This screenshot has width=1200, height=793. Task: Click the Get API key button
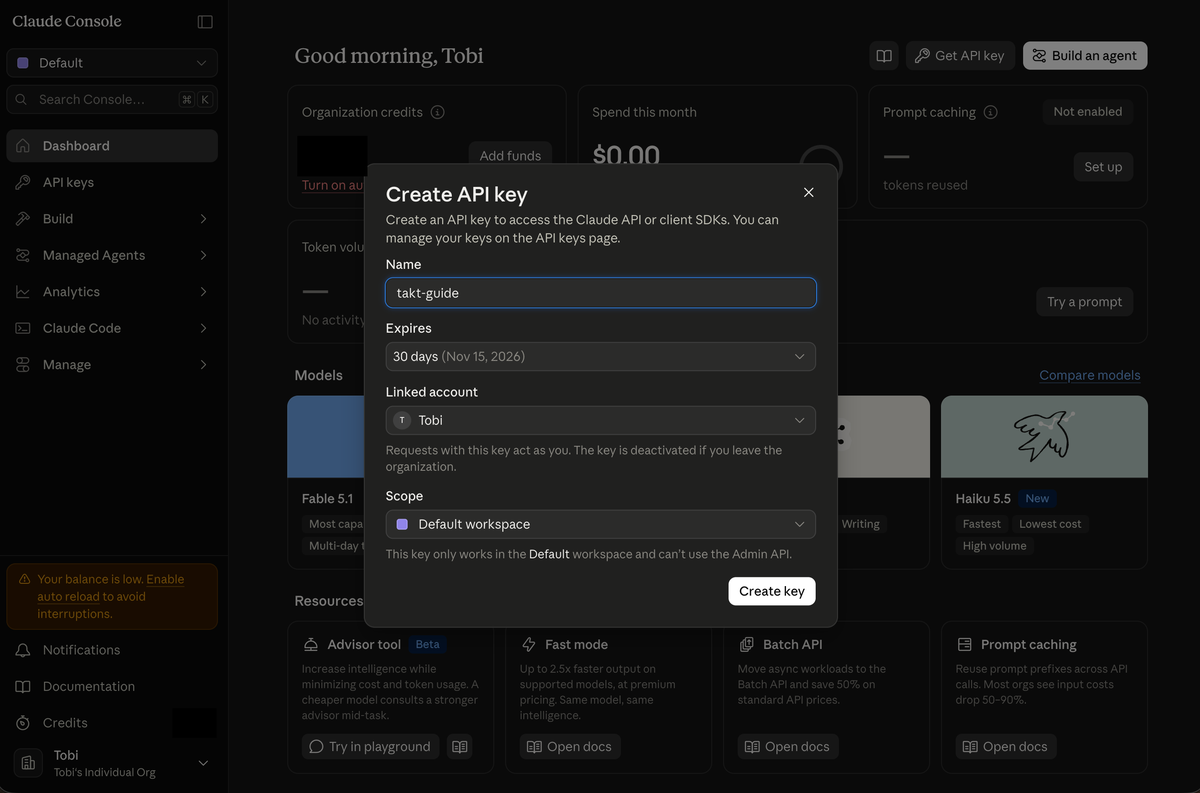point(961,56)
